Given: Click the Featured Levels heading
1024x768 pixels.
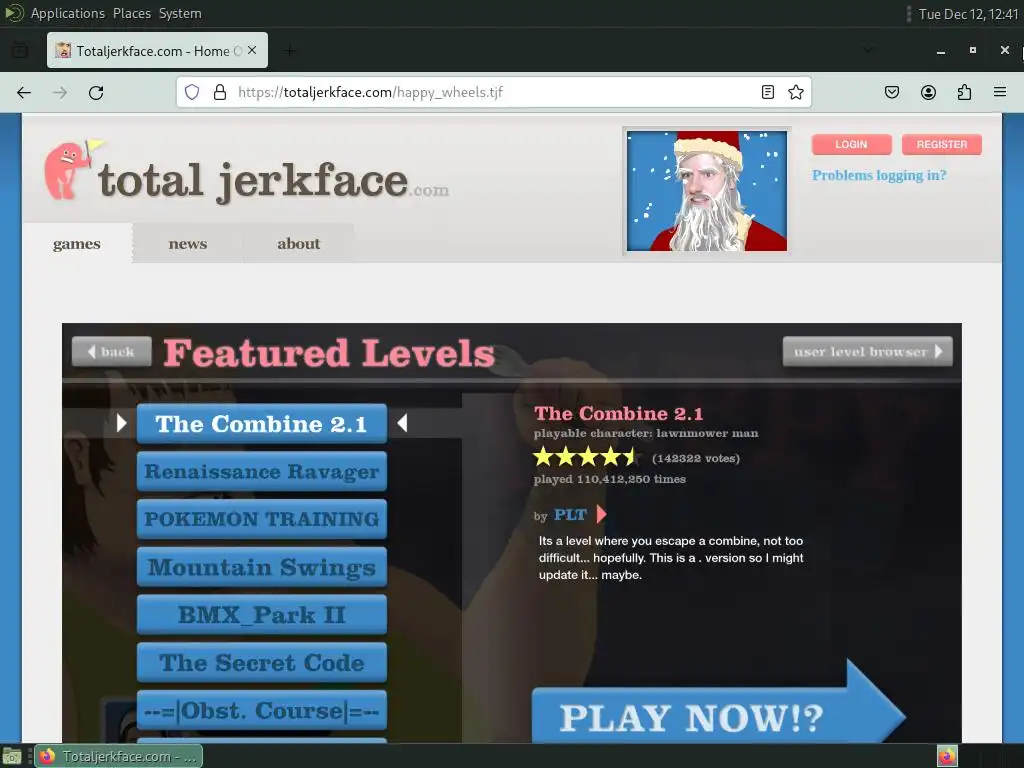Looking at the screenshot, I should (329, 353).
